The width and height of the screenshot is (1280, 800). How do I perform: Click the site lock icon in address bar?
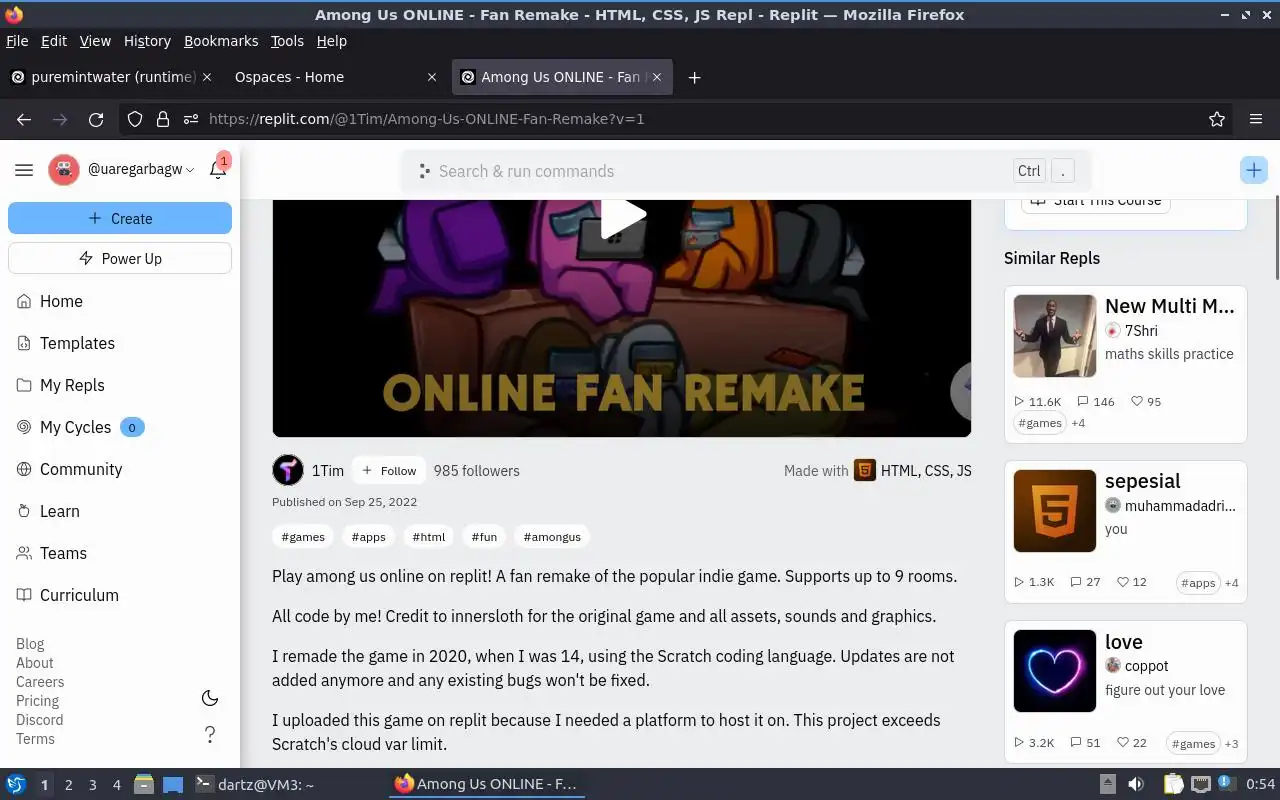(x=162, y=119)
